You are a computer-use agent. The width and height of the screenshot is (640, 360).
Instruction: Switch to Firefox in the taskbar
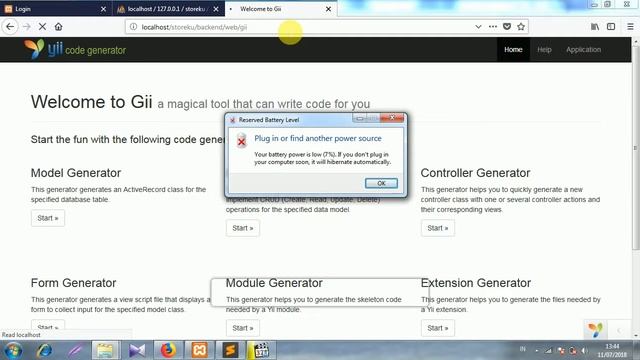click(x=168, y=350)
